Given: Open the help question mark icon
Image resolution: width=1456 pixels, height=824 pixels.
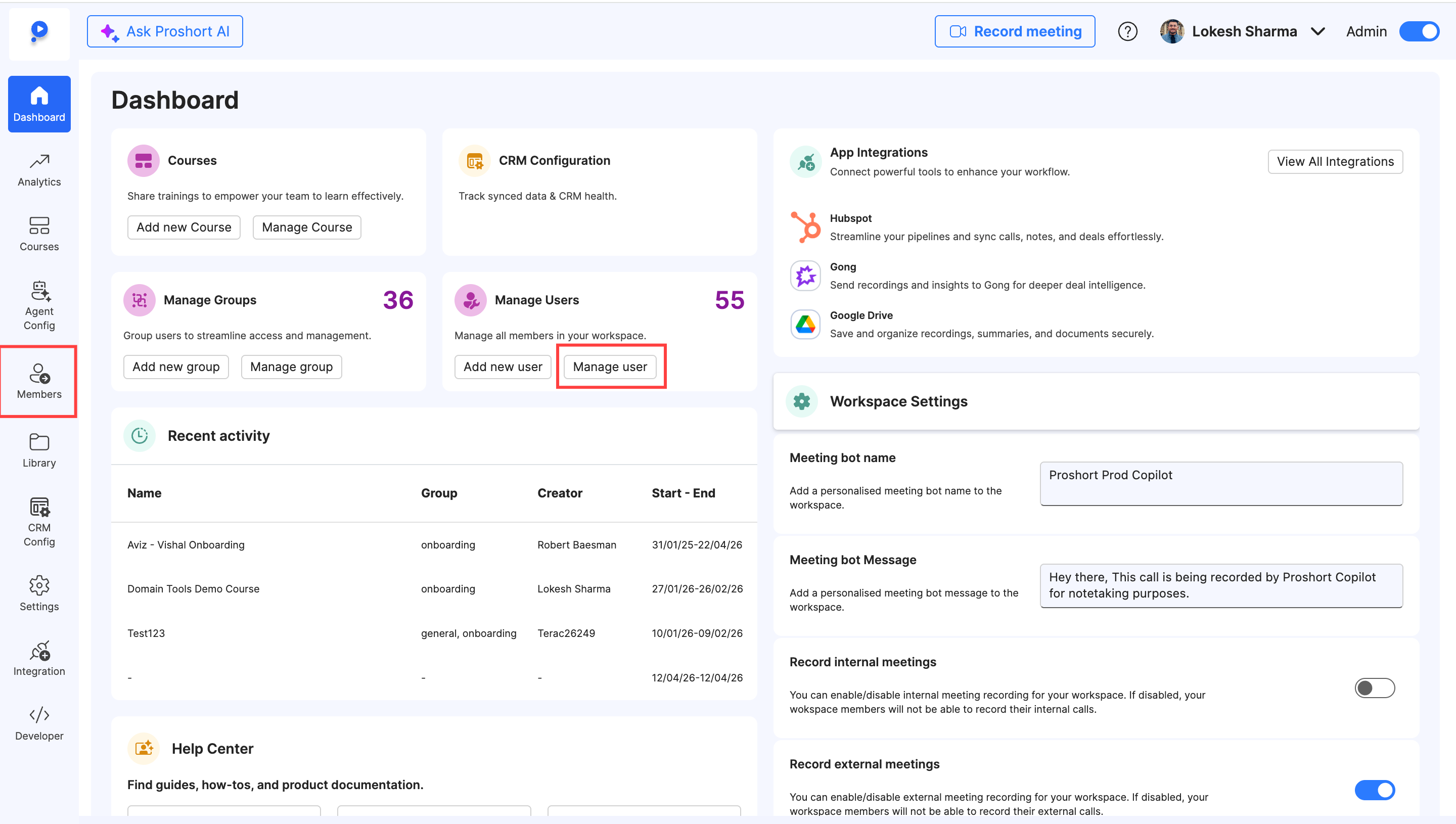Looking at the screenshot, I should coord(1127,32).
